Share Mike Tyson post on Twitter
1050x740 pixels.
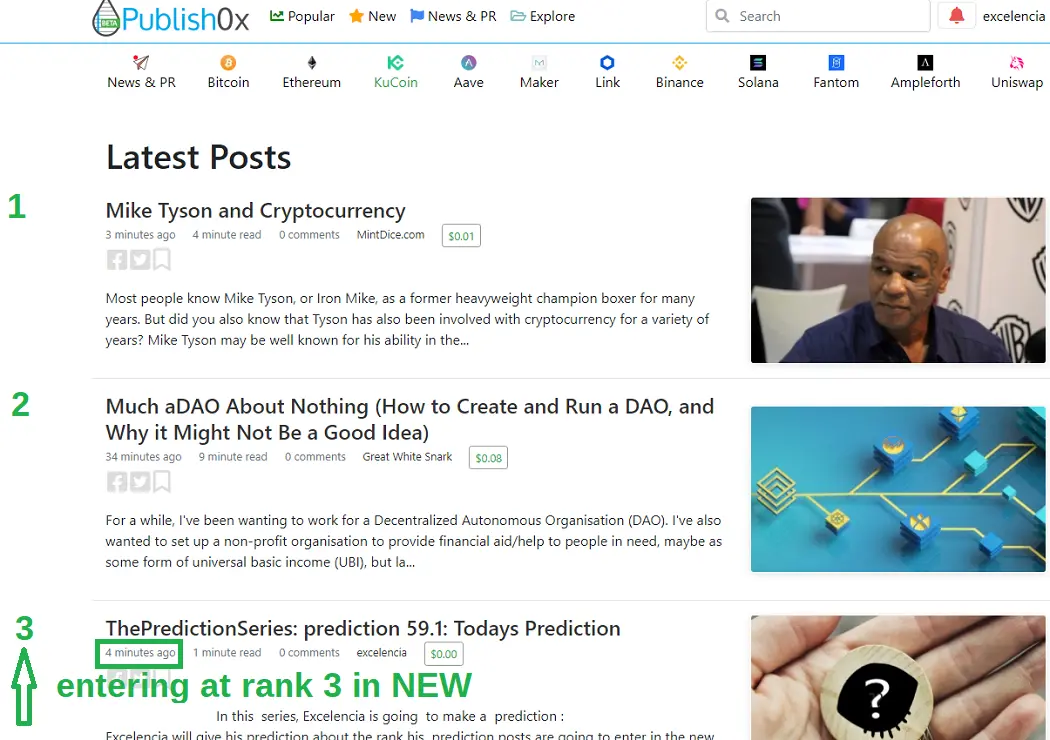click(x=140, y=259)
